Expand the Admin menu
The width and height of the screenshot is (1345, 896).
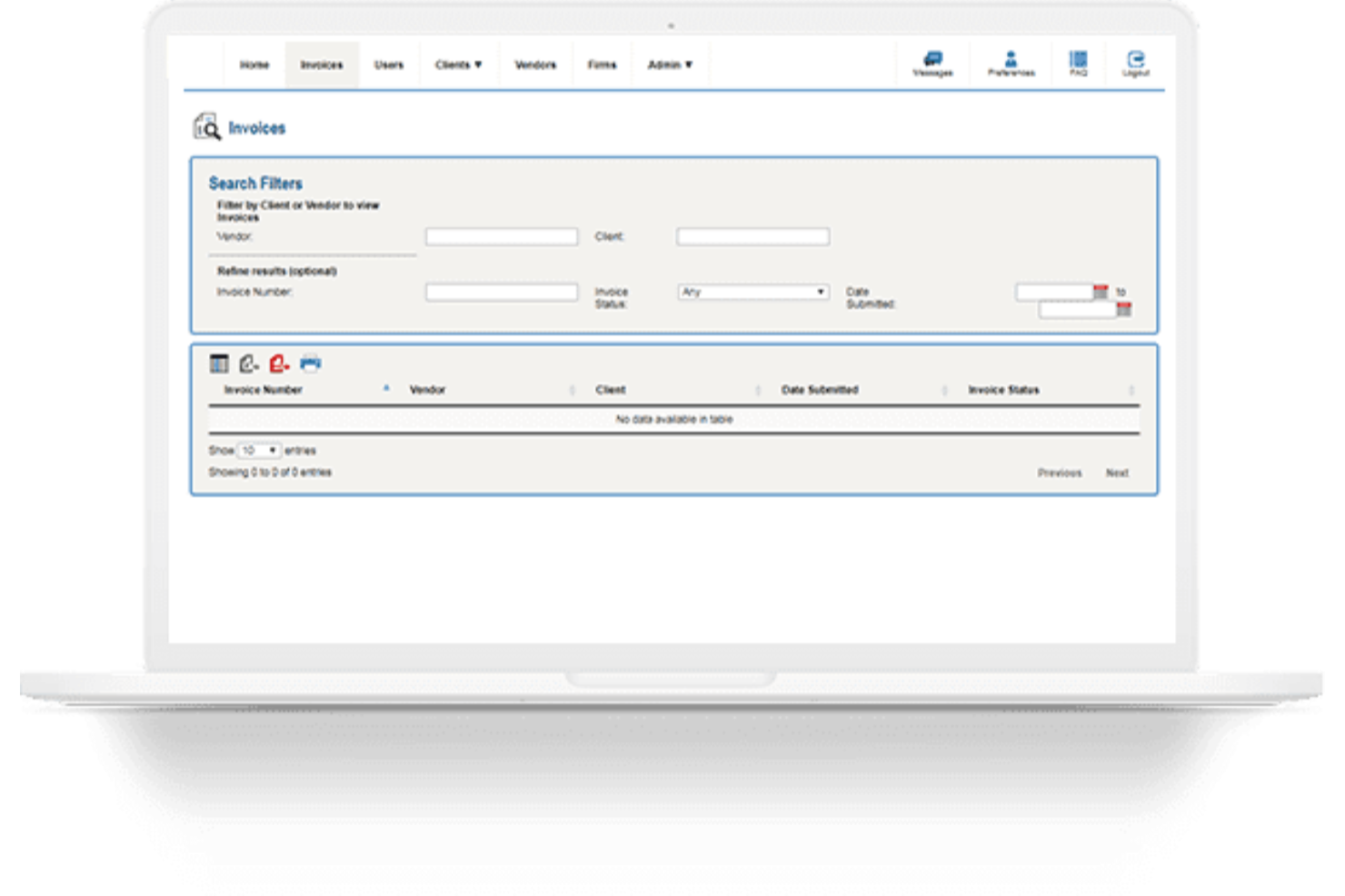point(670,65)
